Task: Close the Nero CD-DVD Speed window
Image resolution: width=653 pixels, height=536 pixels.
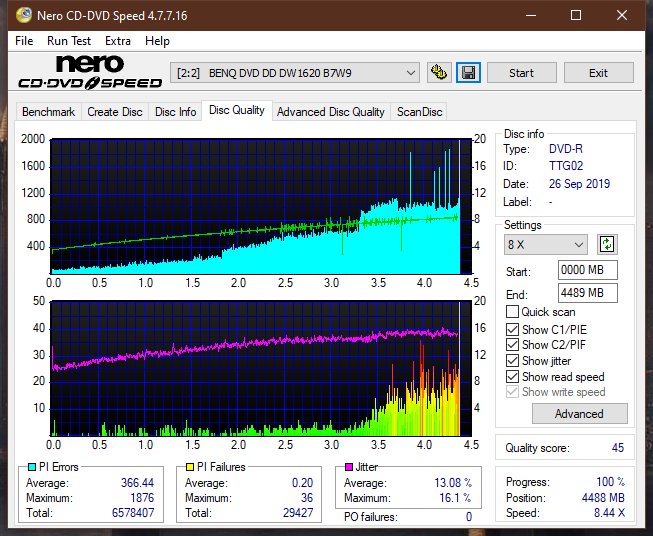Action: (622, 15)
